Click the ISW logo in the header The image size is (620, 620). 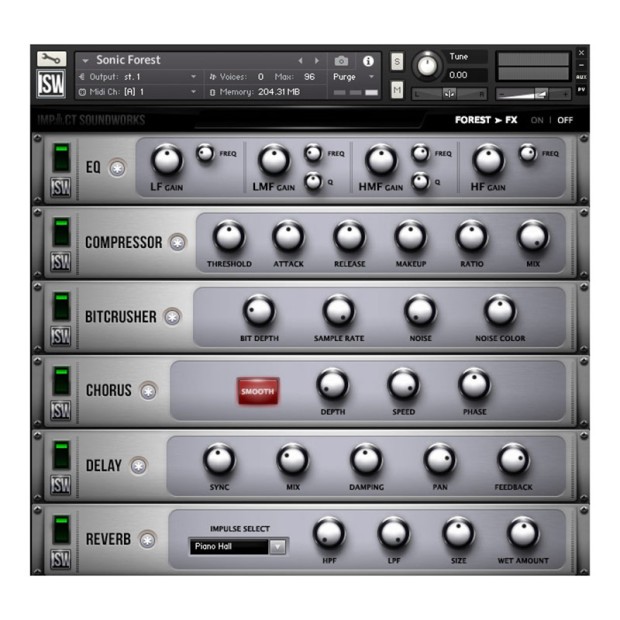pyautogui.click(x=51, y=83)
